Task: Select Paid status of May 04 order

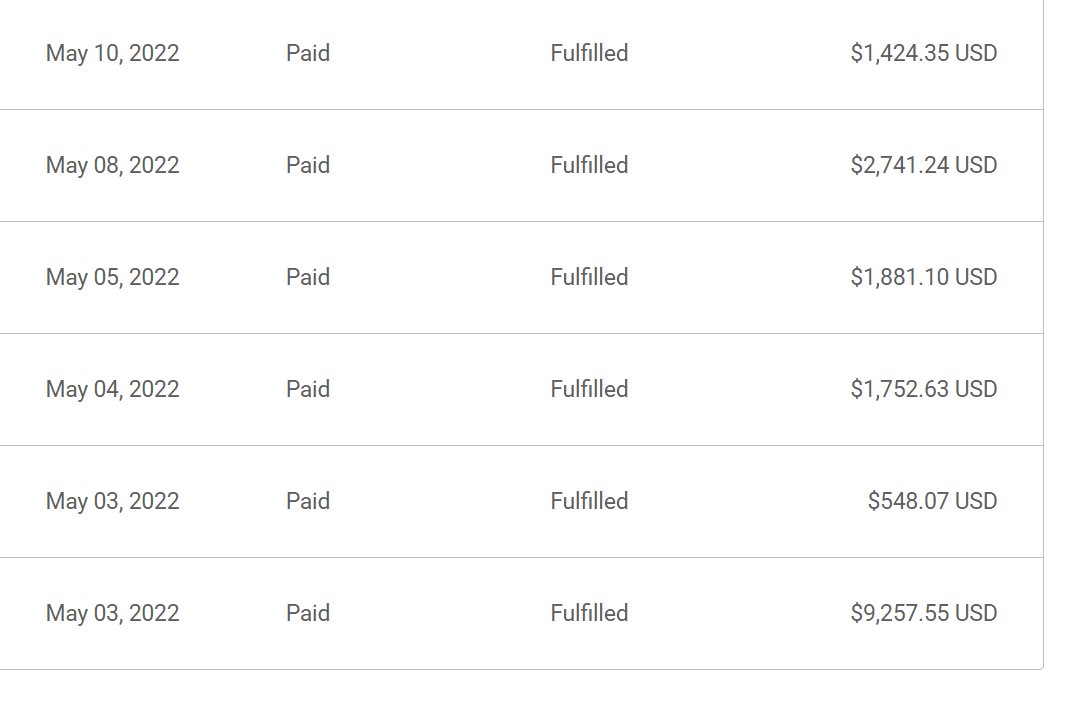Action: 307,389
